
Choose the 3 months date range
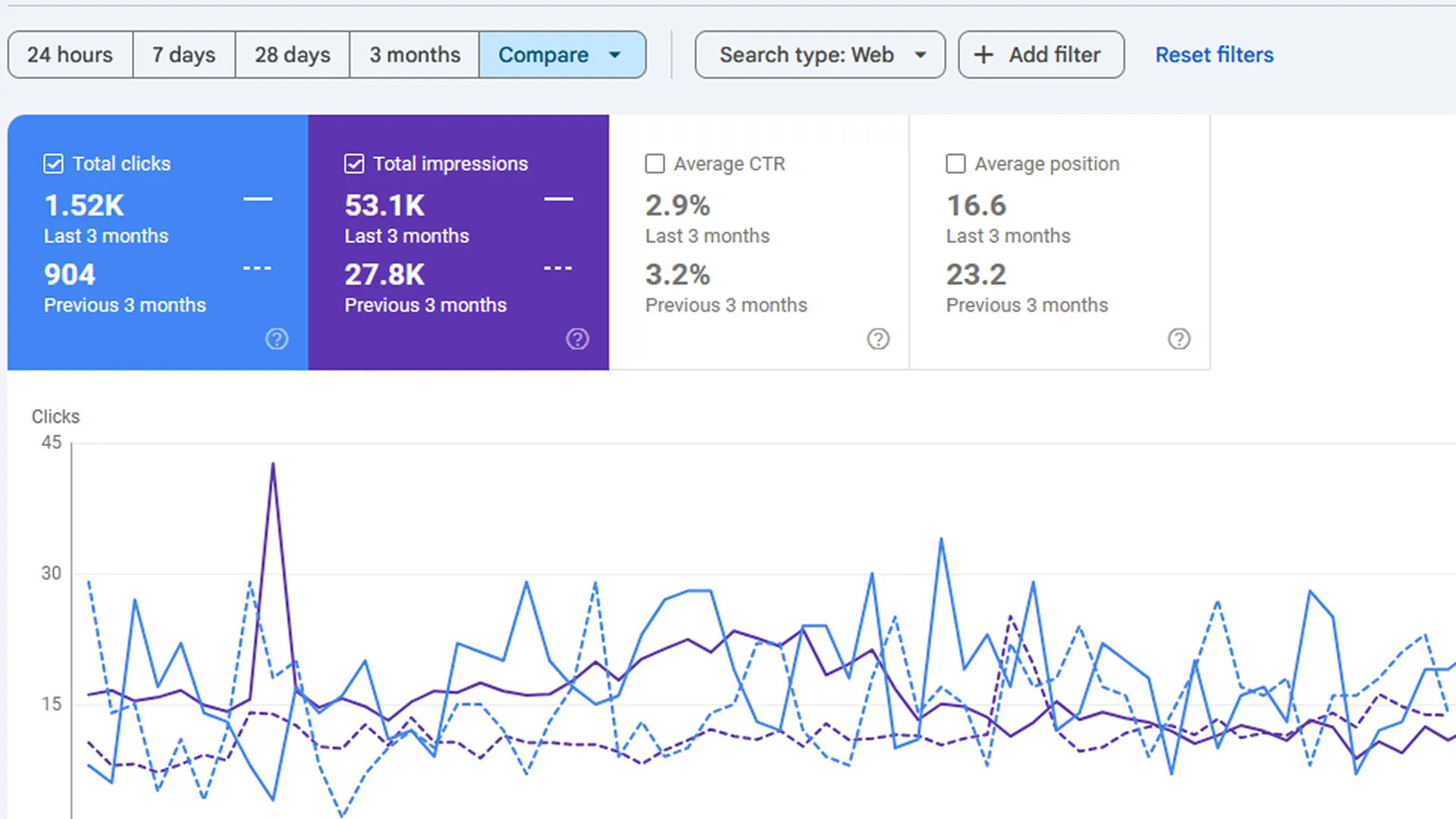(x=414, y=55)
